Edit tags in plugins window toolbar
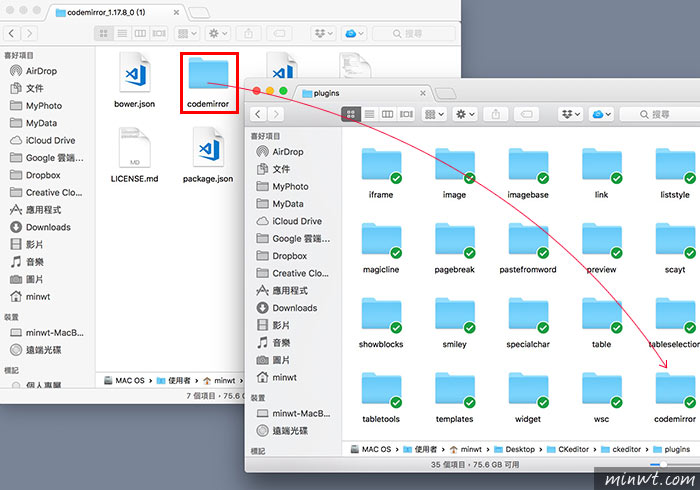Screen dimensions: 700x490 526,114
